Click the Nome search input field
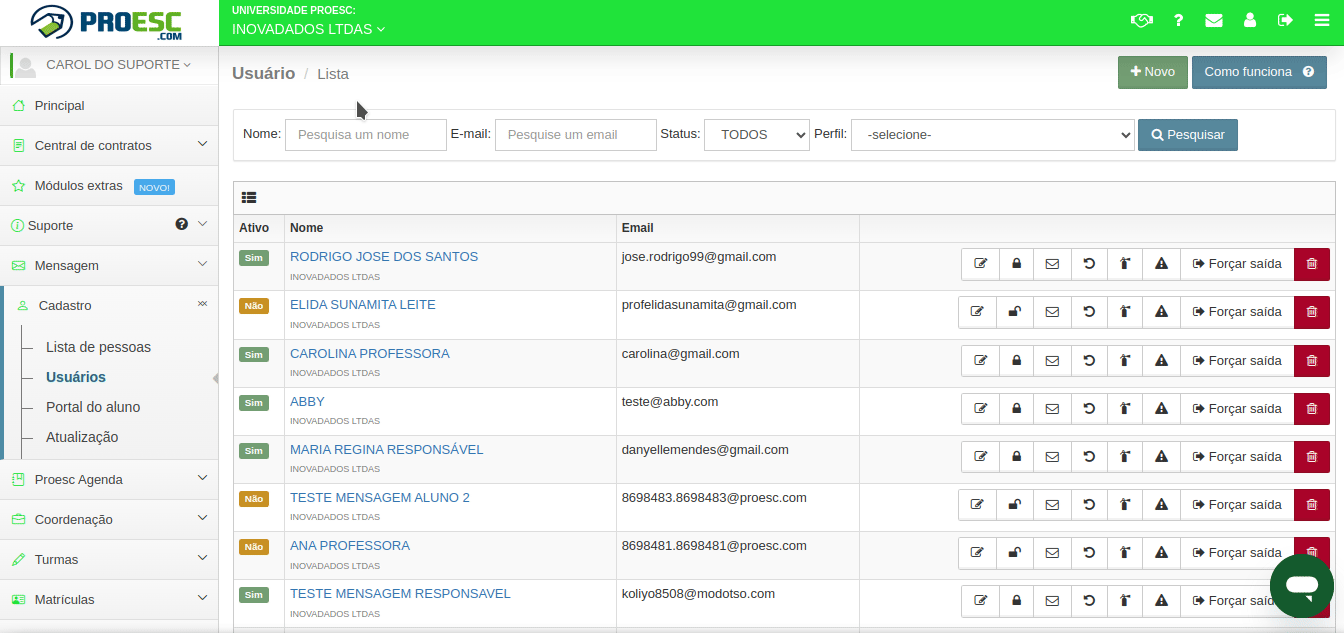 [x=365, y=135]
